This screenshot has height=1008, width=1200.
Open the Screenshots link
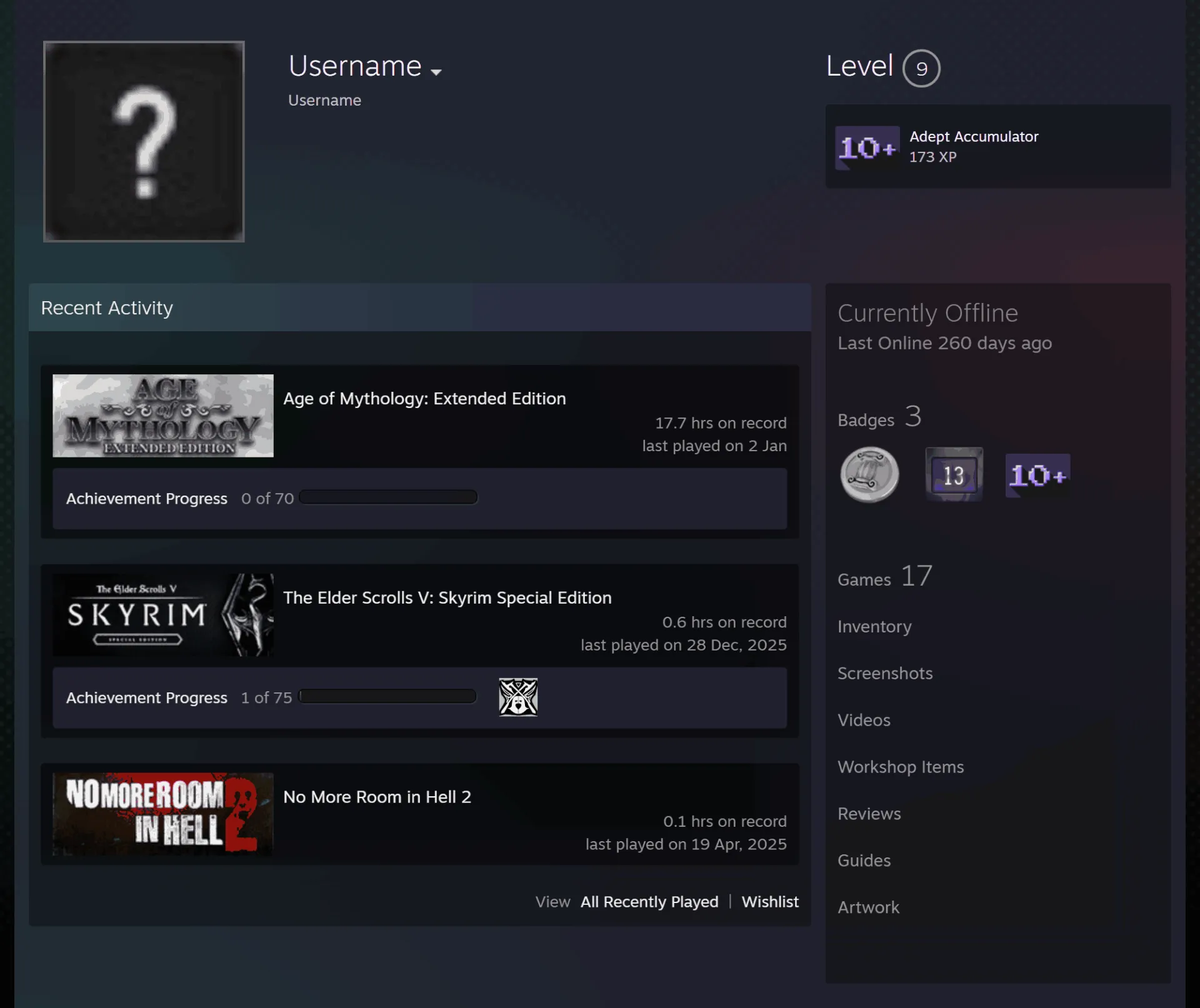tap(885, 673)
